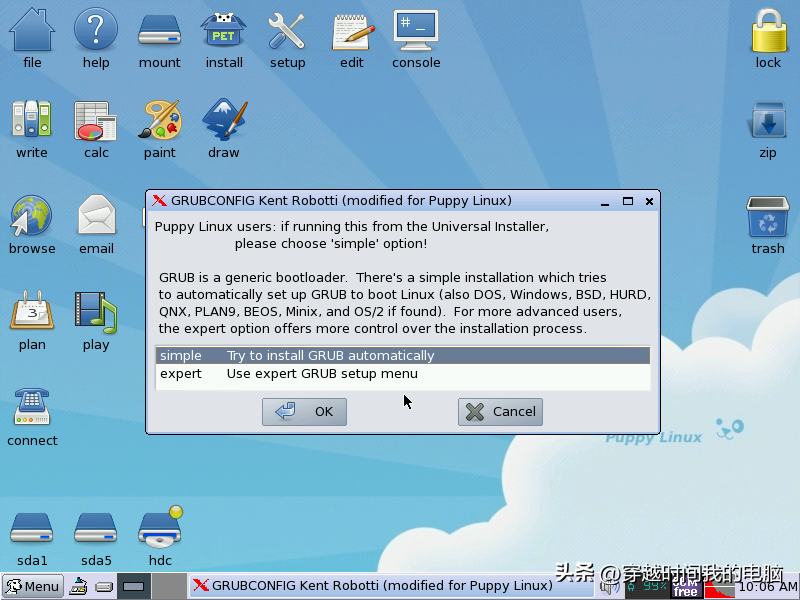Select the 'expert' GRUB setup row
This screenshot has height=600, width=800.
coord(403,373)
